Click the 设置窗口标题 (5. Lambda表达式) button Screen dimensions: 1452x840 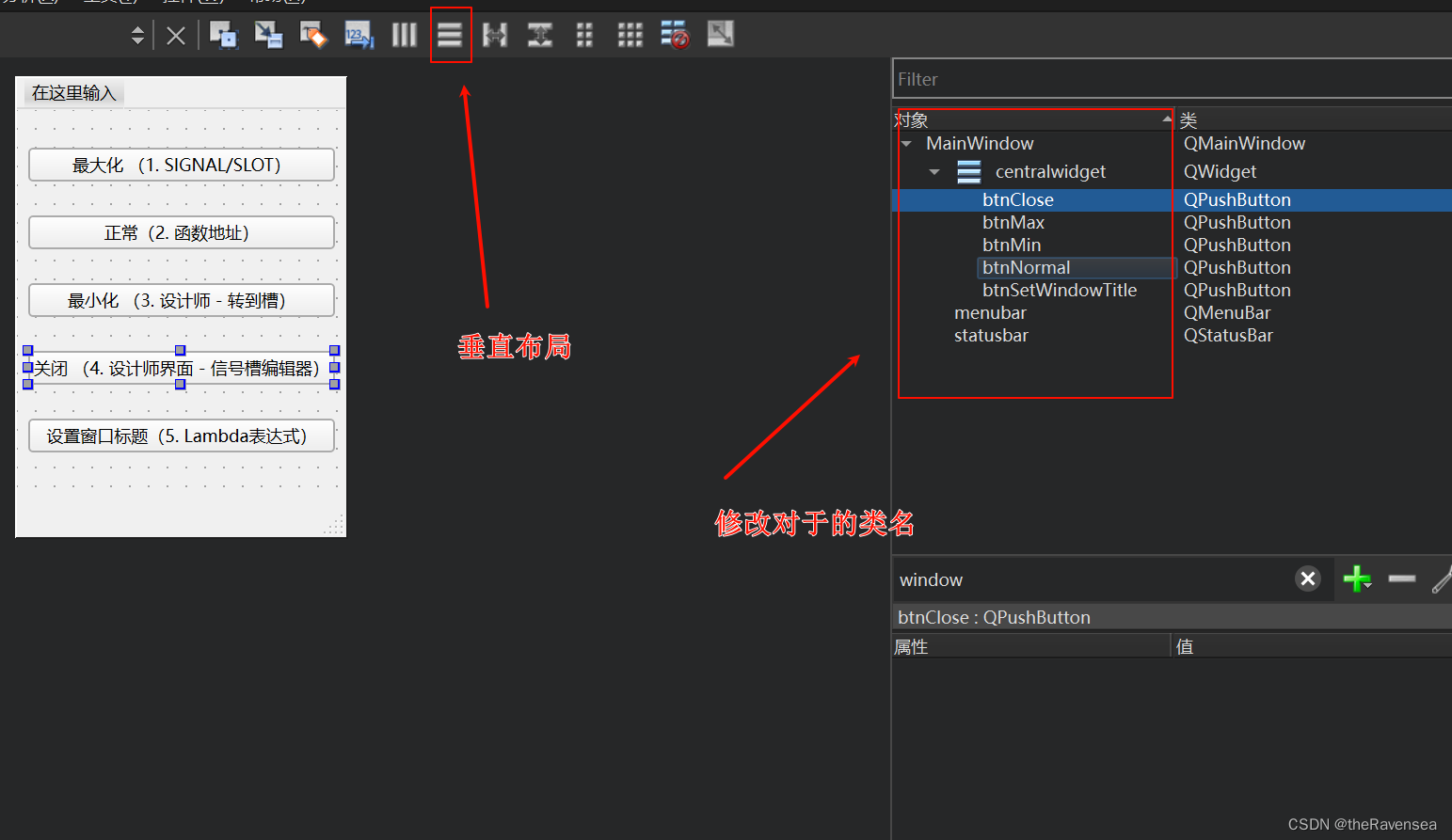point(182,436)
